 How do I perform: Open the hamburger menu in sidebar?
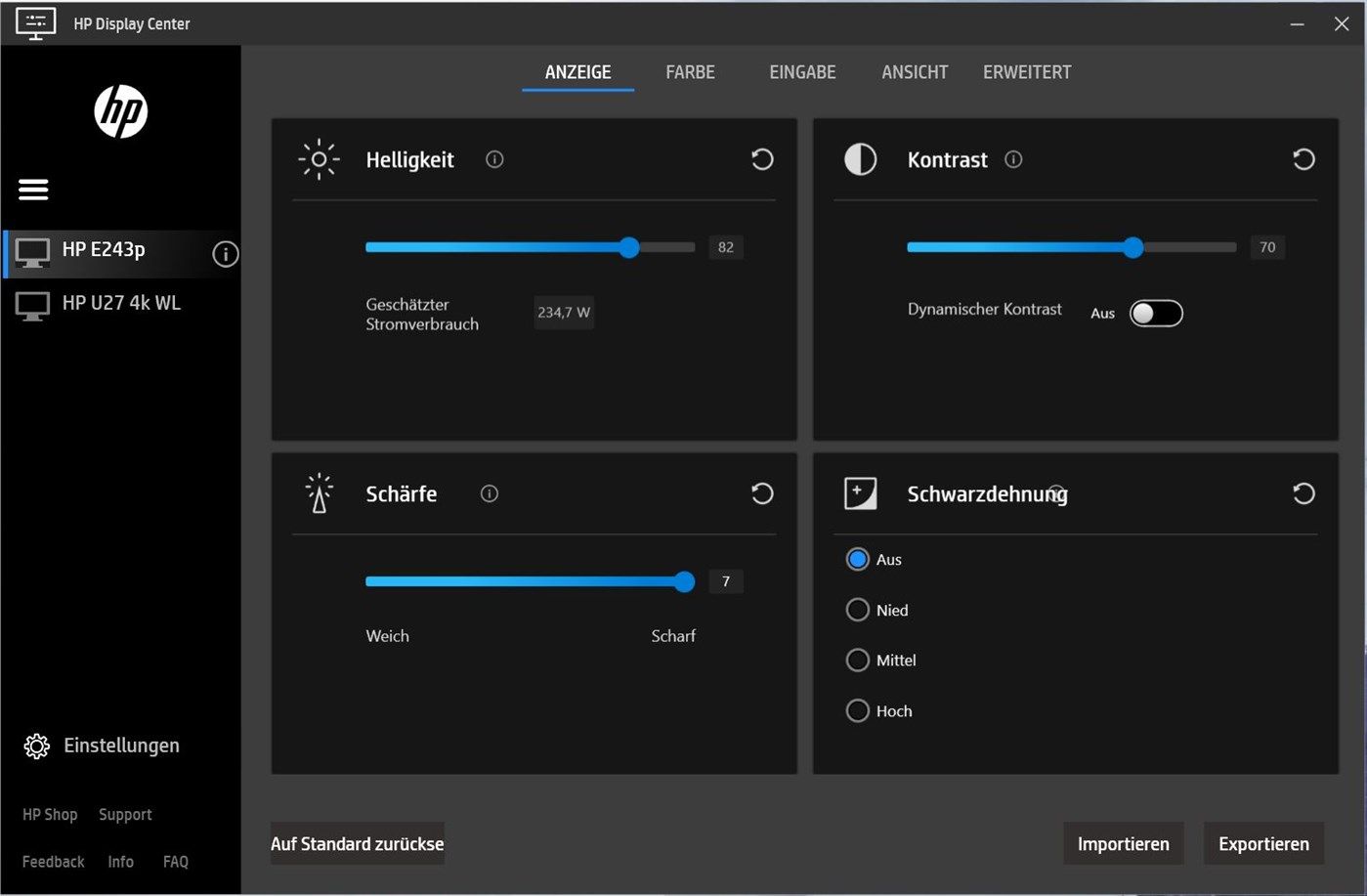click(33, 190)
